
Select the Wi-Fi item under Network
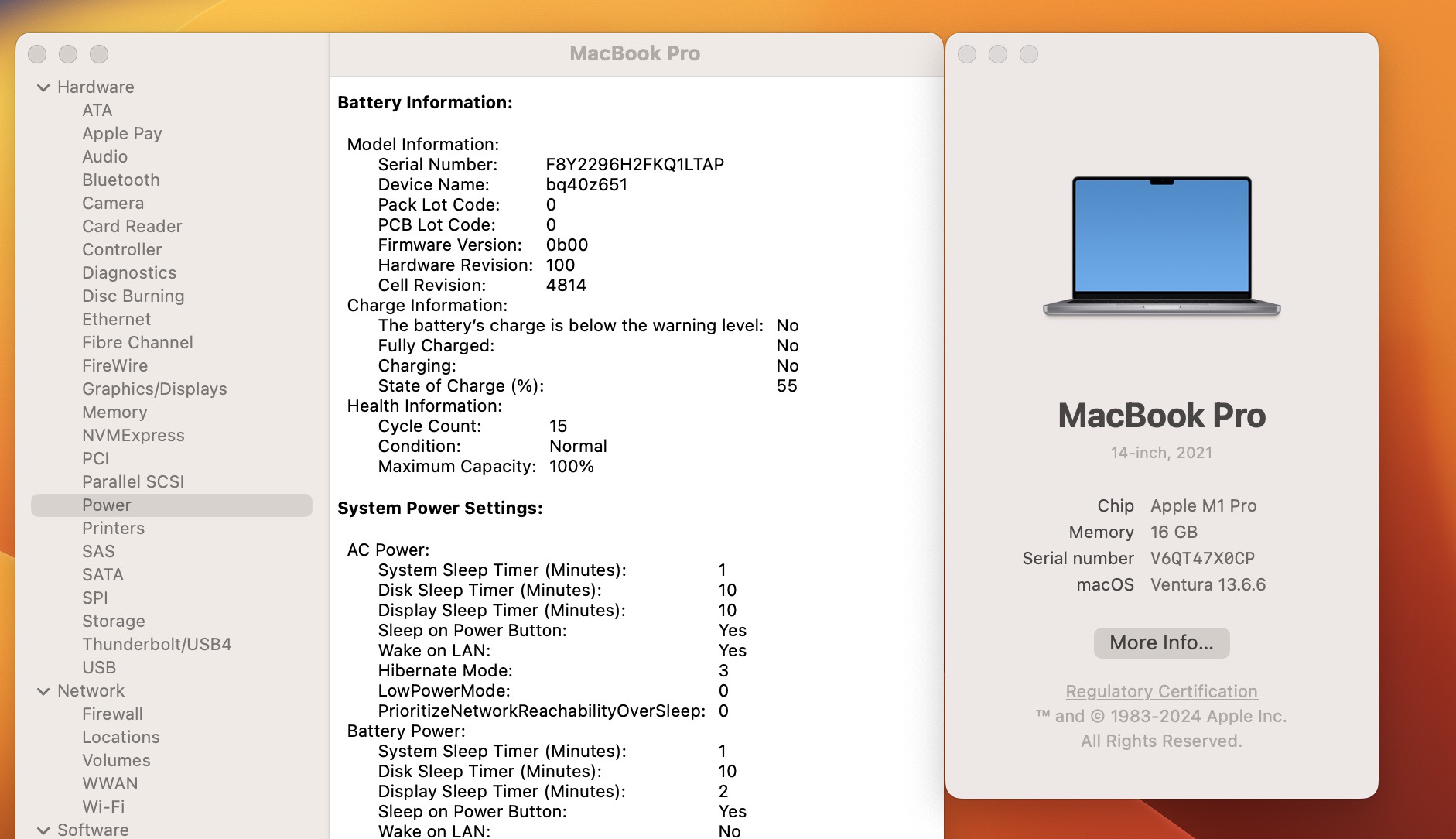pyautogui.click(x=103, y=806)
